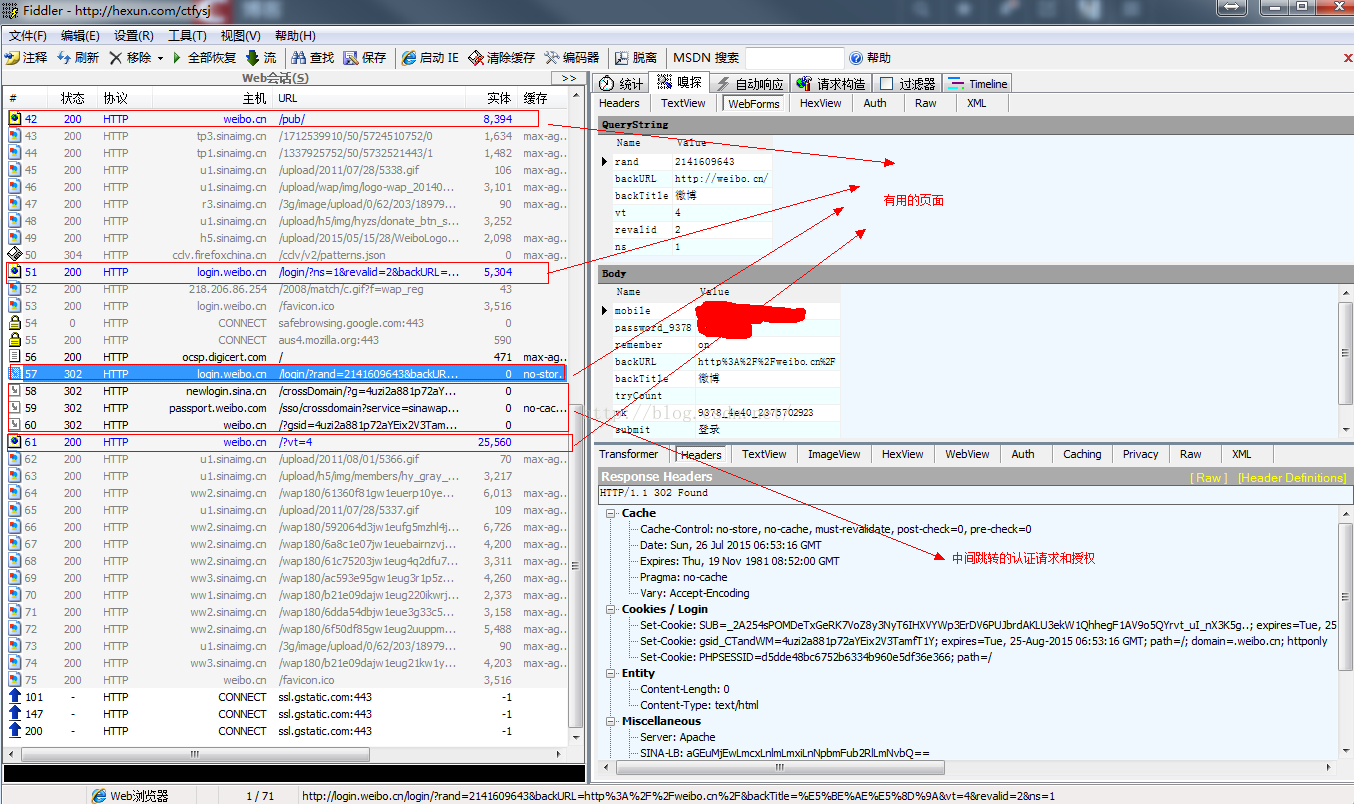The image size is (1354, 804).
Task: Click the >> collapse button on Web会话 panel
Action: 568,78
